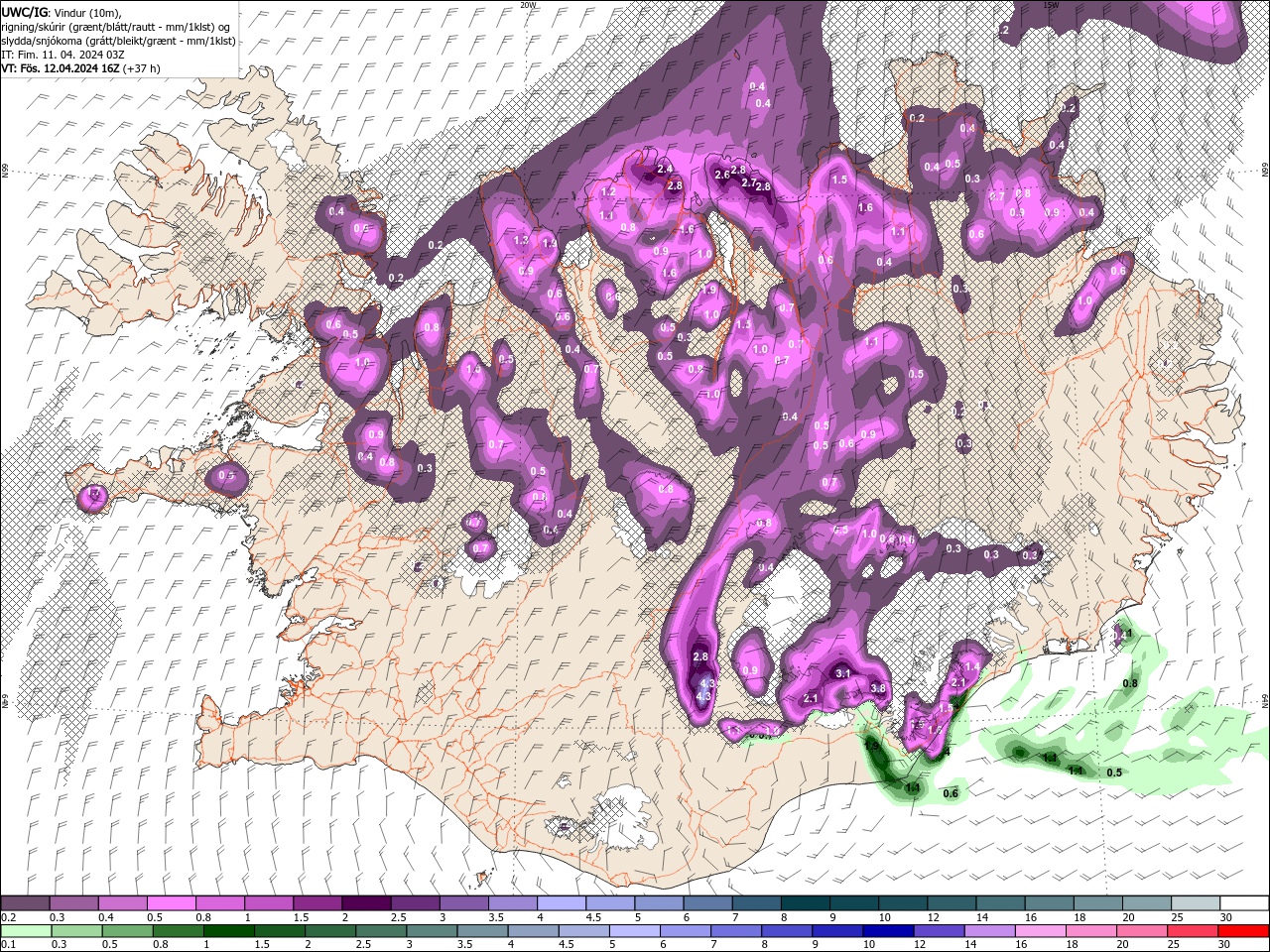This screenshot has width=1270, height=952.
Task: Select the pink rain swatch starting at 18
Action: (1092, 931)
